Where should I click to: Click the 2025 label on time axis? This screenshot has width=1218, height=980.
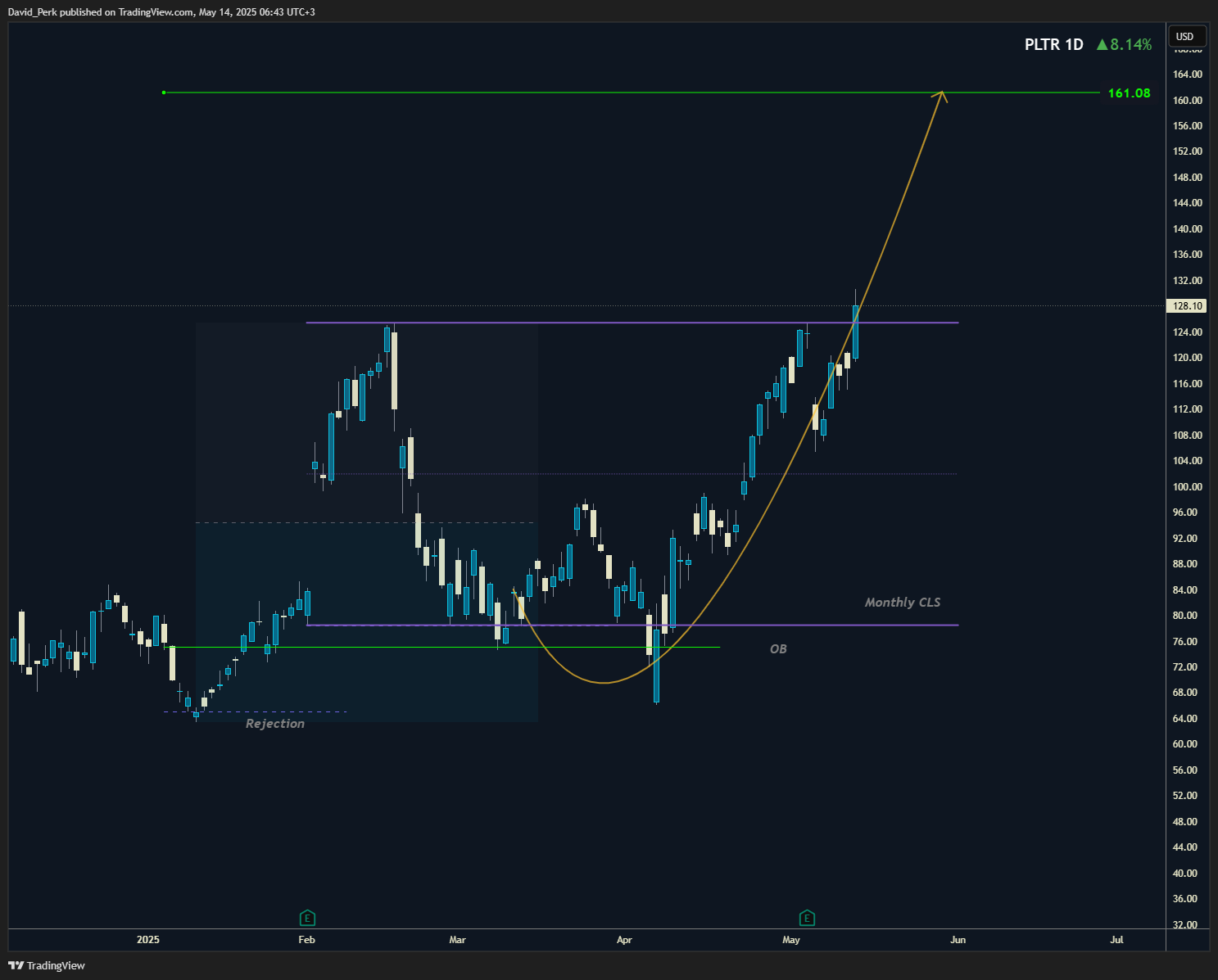pyautogui.click(x=148, y=940)
